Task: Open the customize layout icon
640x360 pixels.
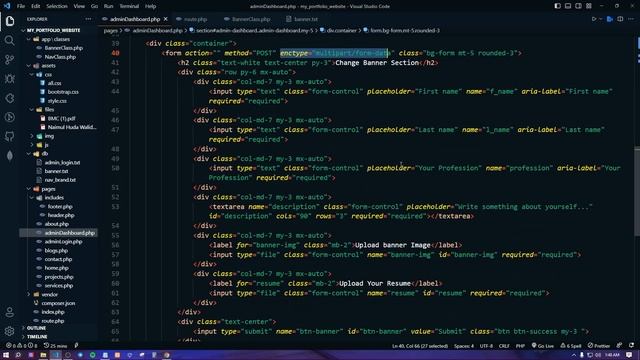Action: pos(589,6)
